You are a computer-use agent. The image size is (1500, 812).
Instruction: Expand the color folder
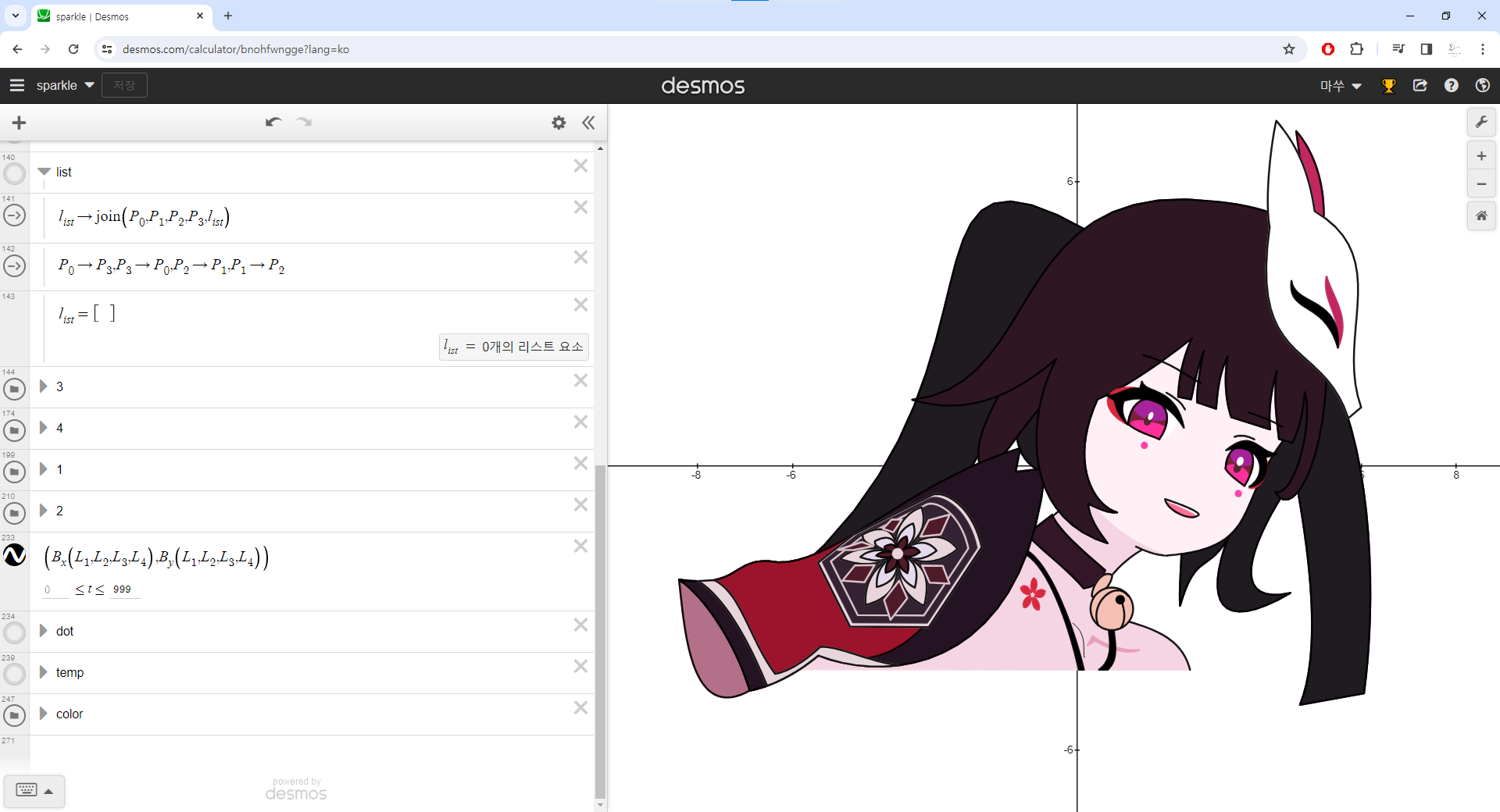coord(44,714)
